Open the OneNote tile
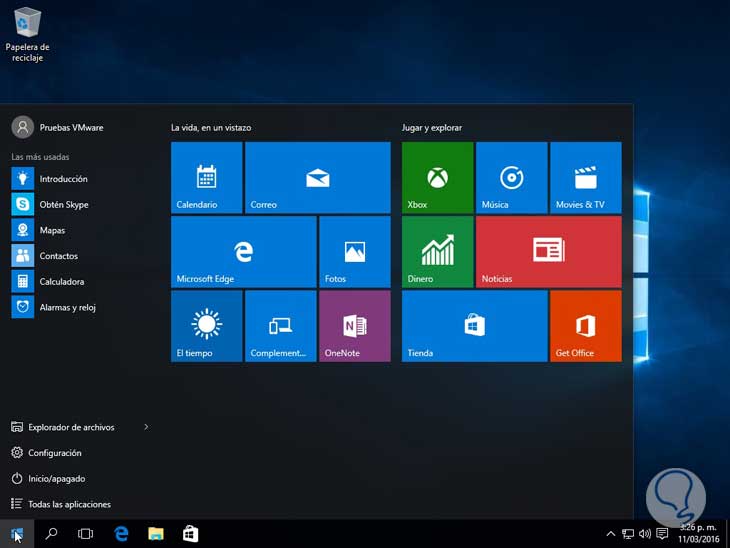 [354, 325]
